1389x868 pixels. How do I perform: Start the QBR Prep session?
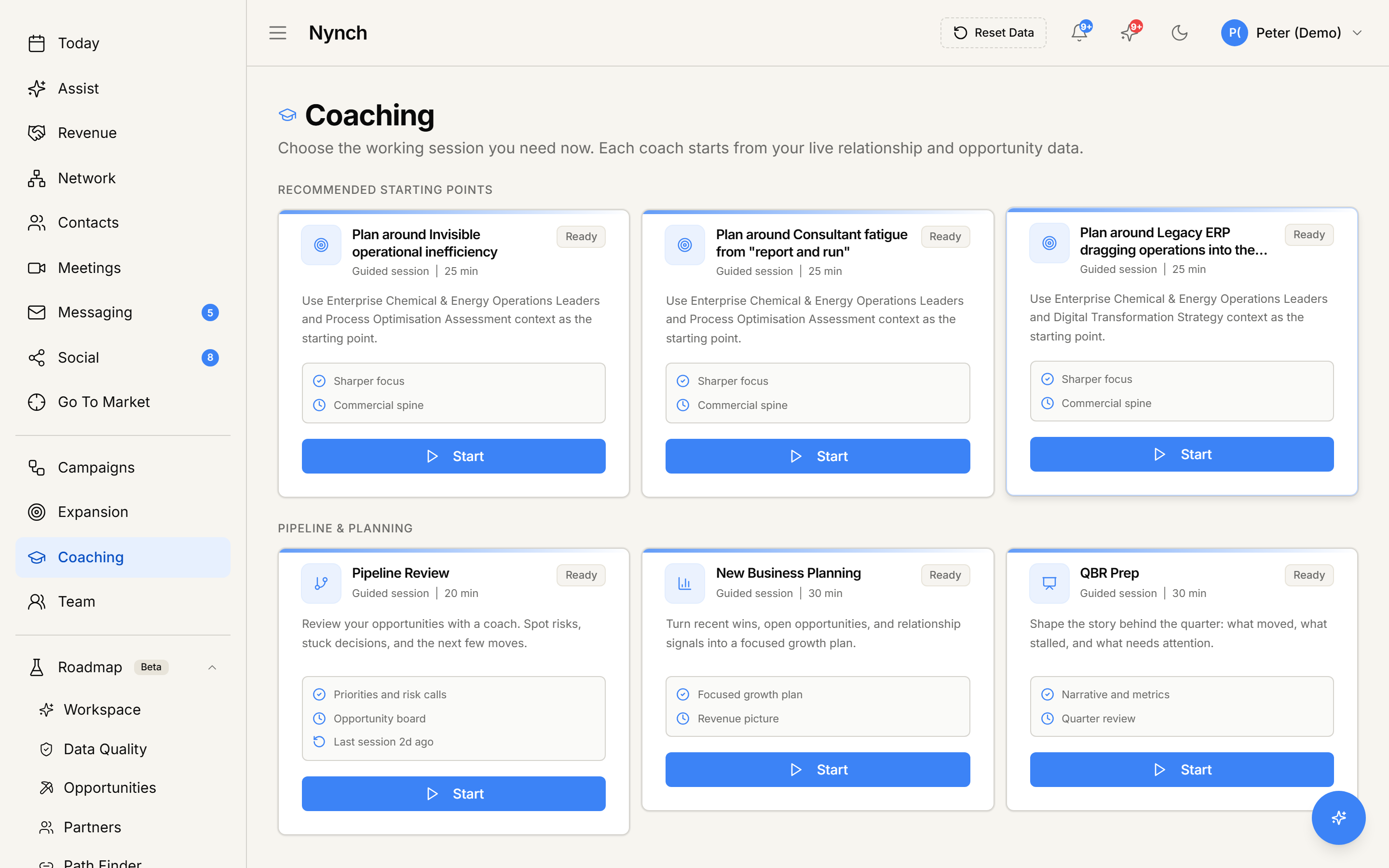pyautogui.click(x=1181, y=770)
